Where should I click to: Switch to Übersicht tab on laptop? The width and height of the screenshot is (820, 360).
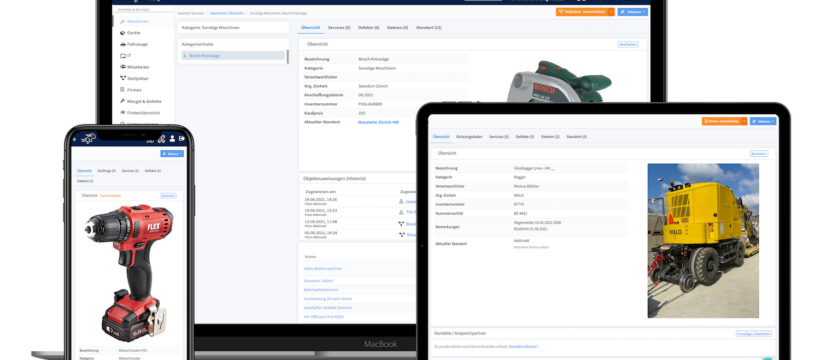311,27
